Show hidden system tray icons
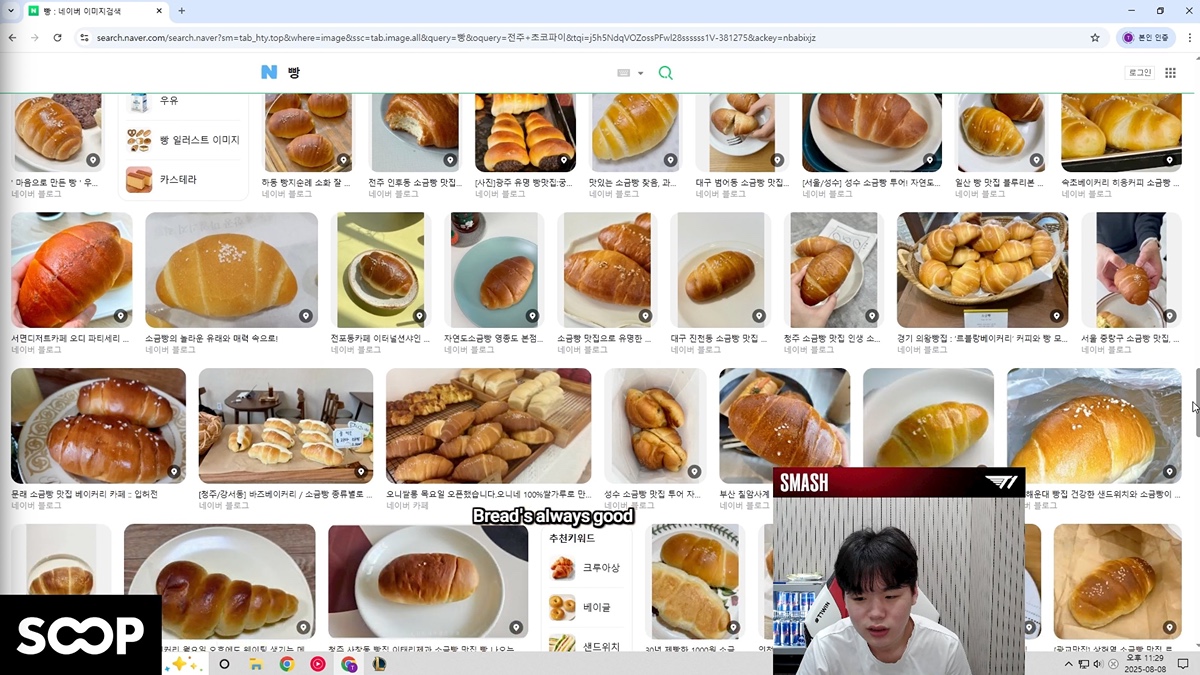 [x=1068, y=664]
